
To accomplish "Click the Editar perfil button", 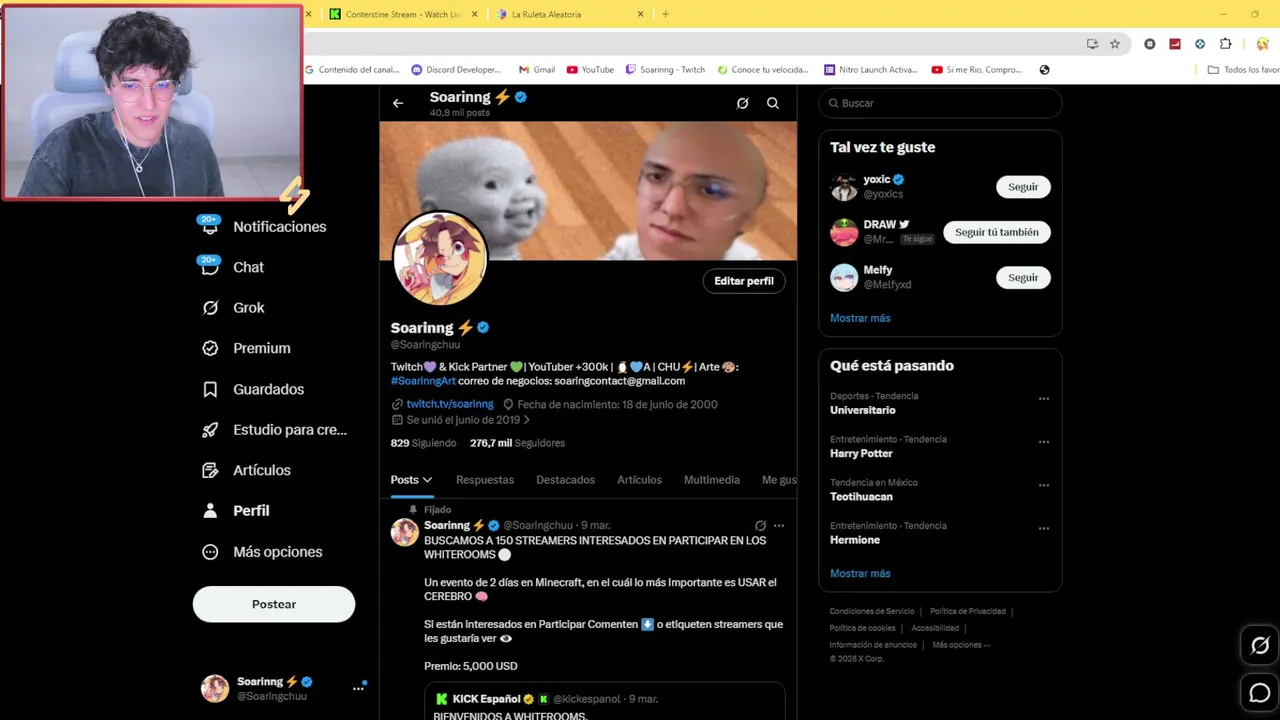I will pos(744,281).
